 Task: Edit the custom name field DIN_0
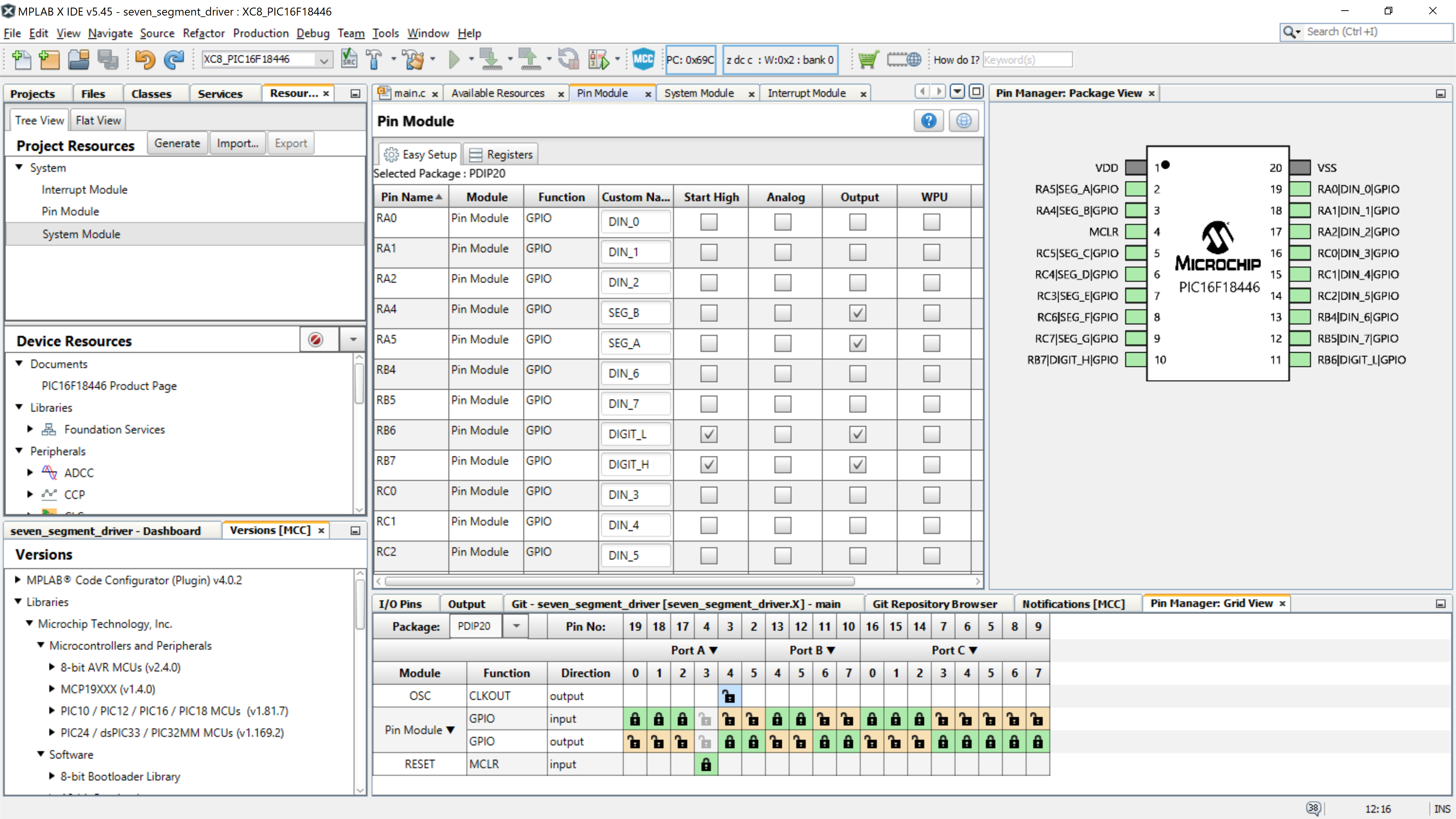point(635,221)
